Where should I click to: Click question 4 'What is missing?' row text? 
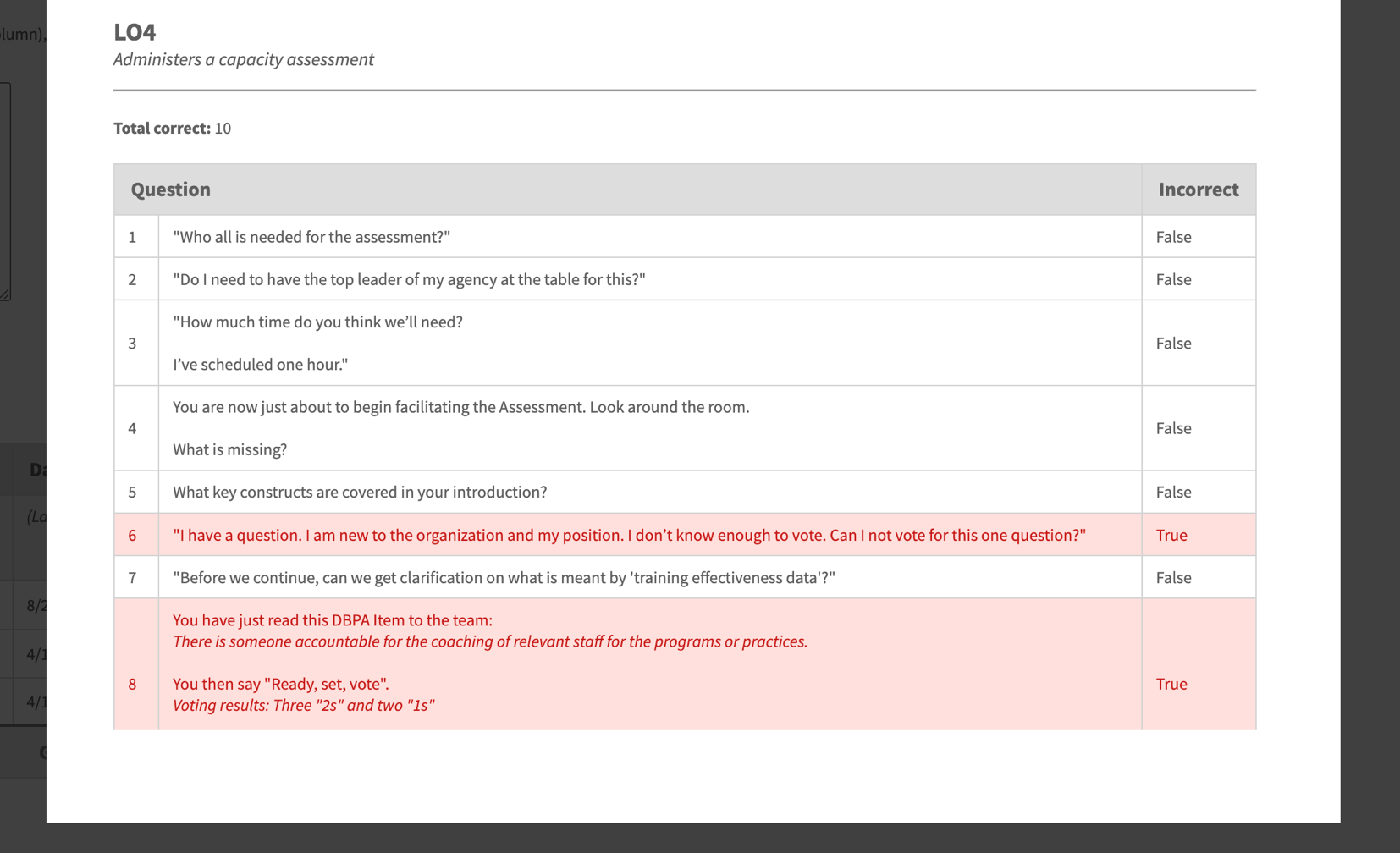point(229,449)
